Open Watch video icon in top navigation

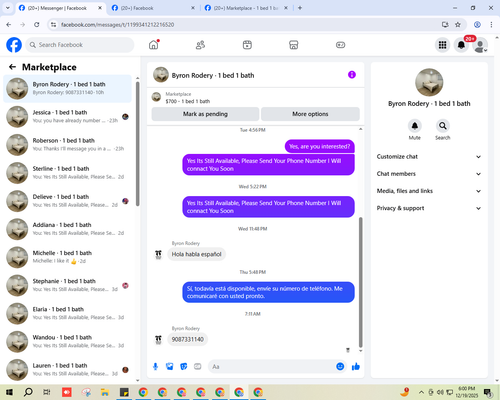[x=247, y=45]
